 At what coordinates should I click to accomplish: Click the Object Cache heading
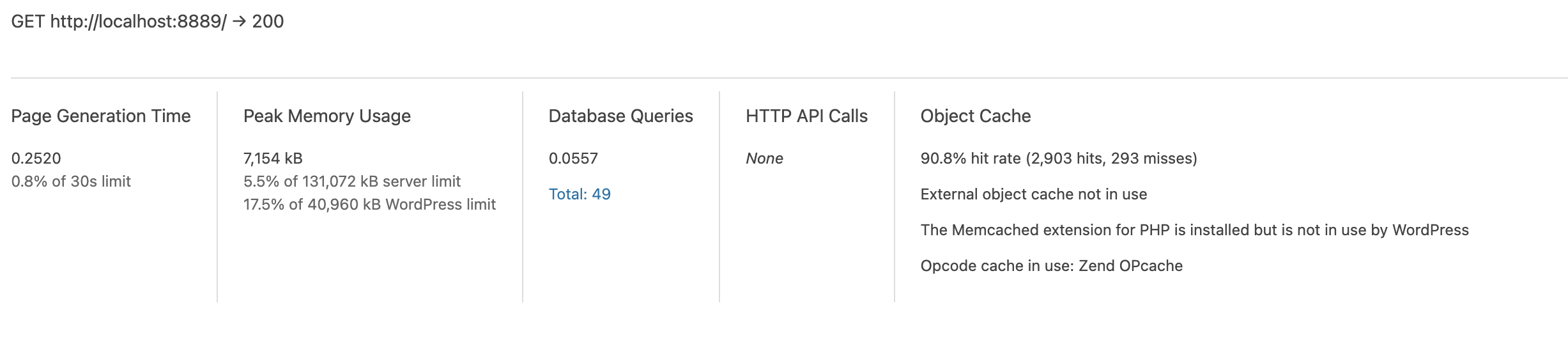click(x=976, y=116)
